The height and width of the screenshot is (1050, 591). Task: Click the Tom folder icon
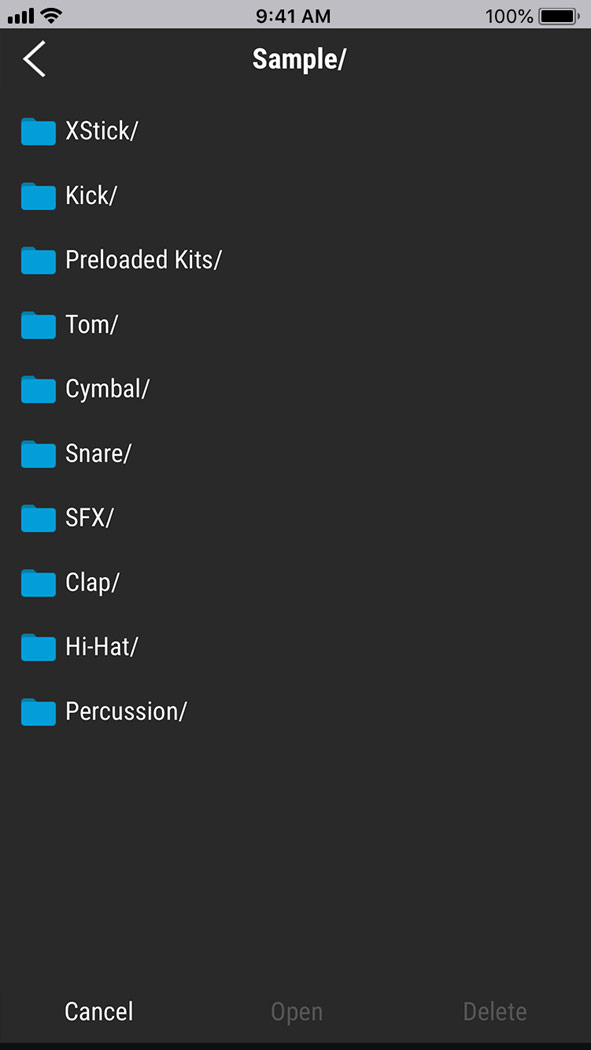(x=37, y=325)
